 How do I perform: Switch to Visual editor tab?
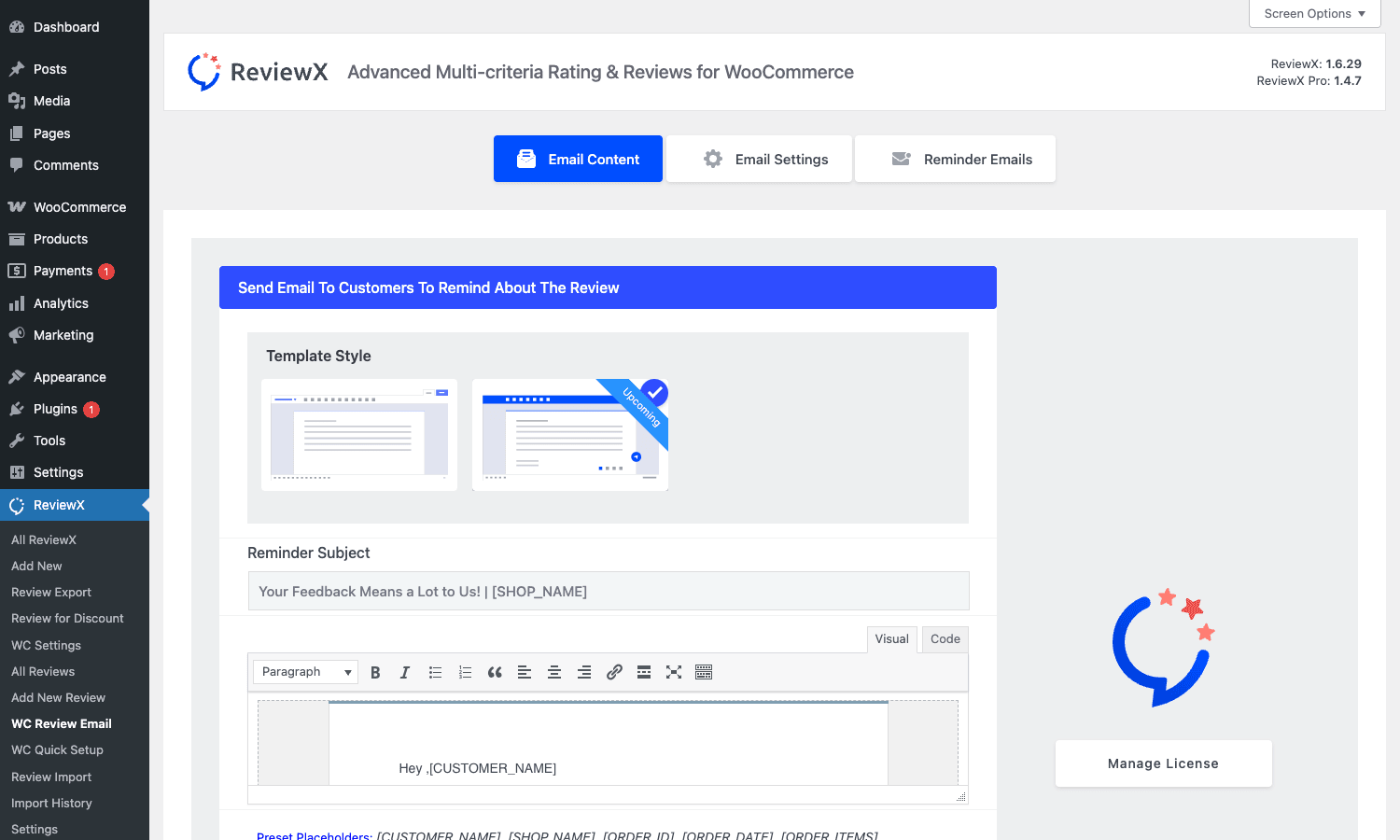click(891, 639)
